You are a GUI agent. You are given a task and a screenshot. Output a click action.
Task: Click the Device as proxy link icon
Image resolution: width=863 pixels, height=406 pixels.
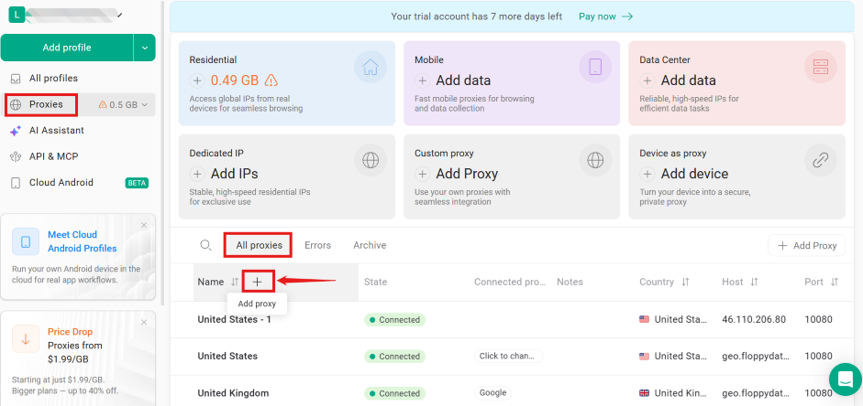pos(820,161)
